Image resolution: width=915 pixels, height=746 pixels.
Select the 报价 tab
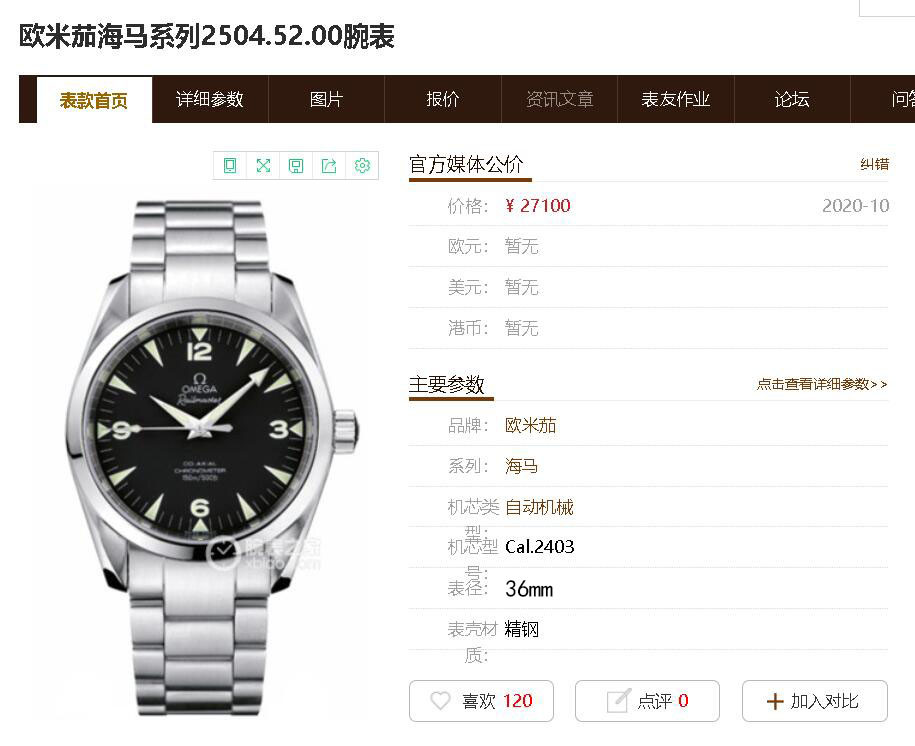(x=443, y=99)
